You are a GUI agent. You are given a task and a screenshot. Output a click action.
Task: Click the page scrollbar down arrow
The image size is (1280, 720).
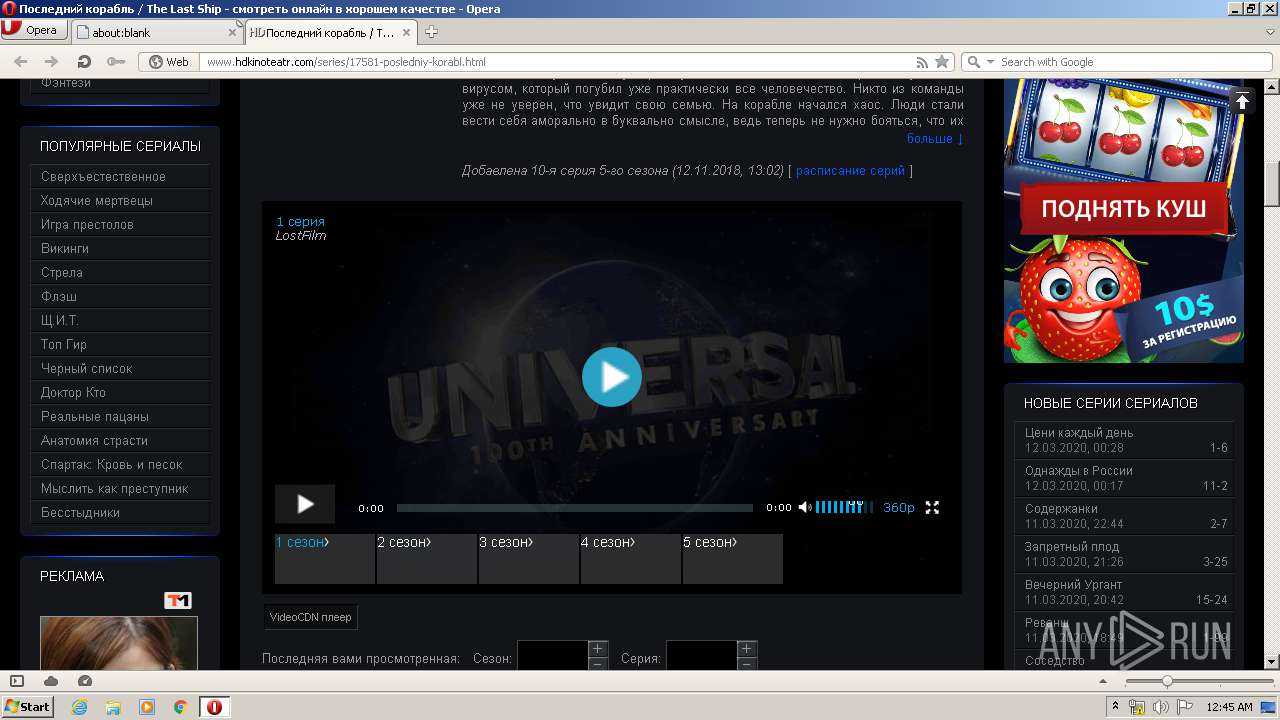tap(1272, 661)
